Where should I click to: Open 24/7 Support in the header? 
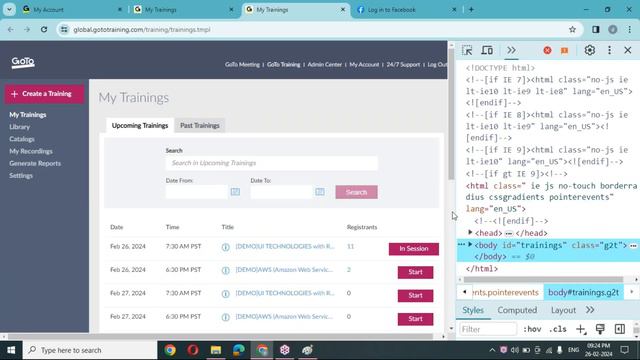(x=403, y=64)
